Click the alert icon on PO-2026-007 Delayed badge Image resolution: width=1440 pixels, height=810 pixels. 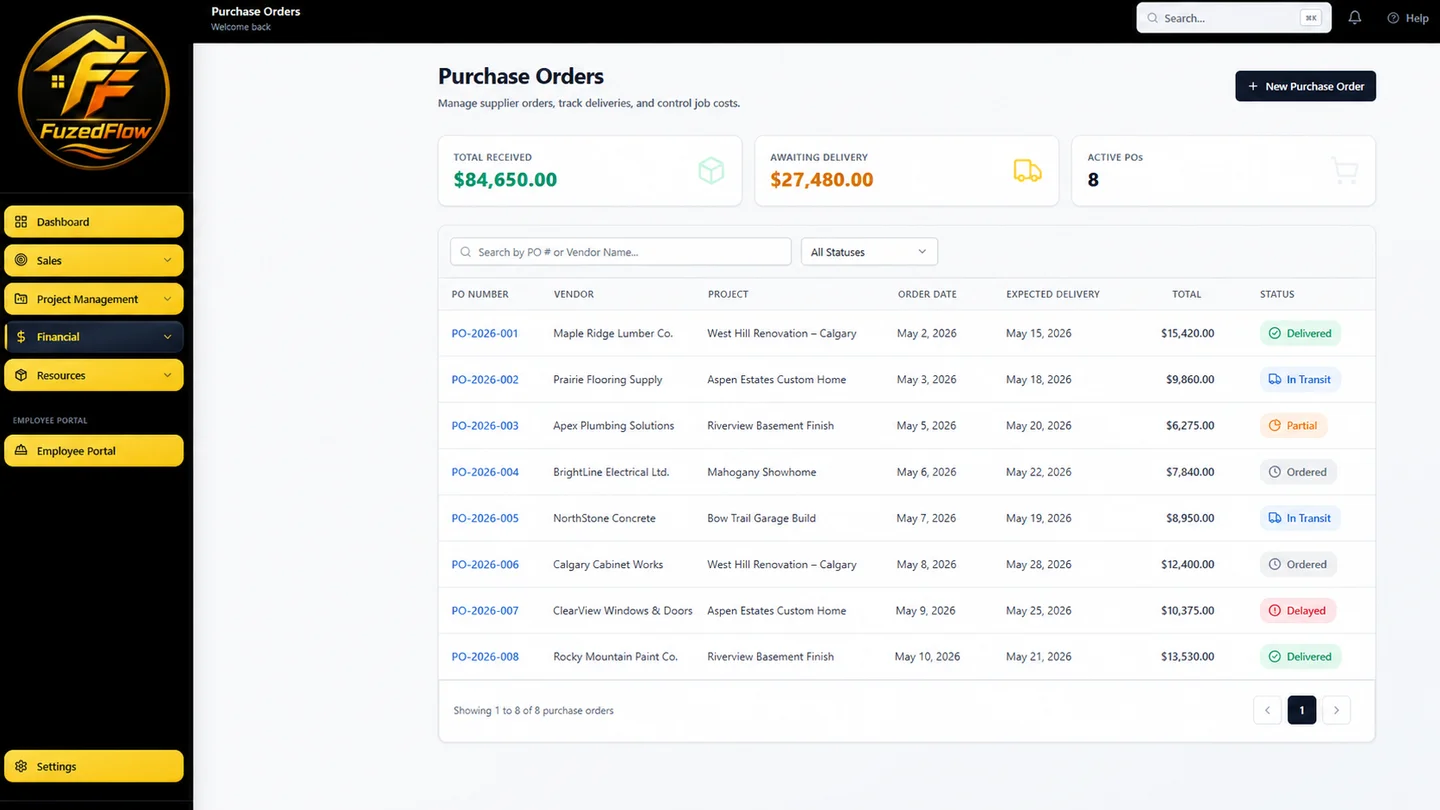1275,611
